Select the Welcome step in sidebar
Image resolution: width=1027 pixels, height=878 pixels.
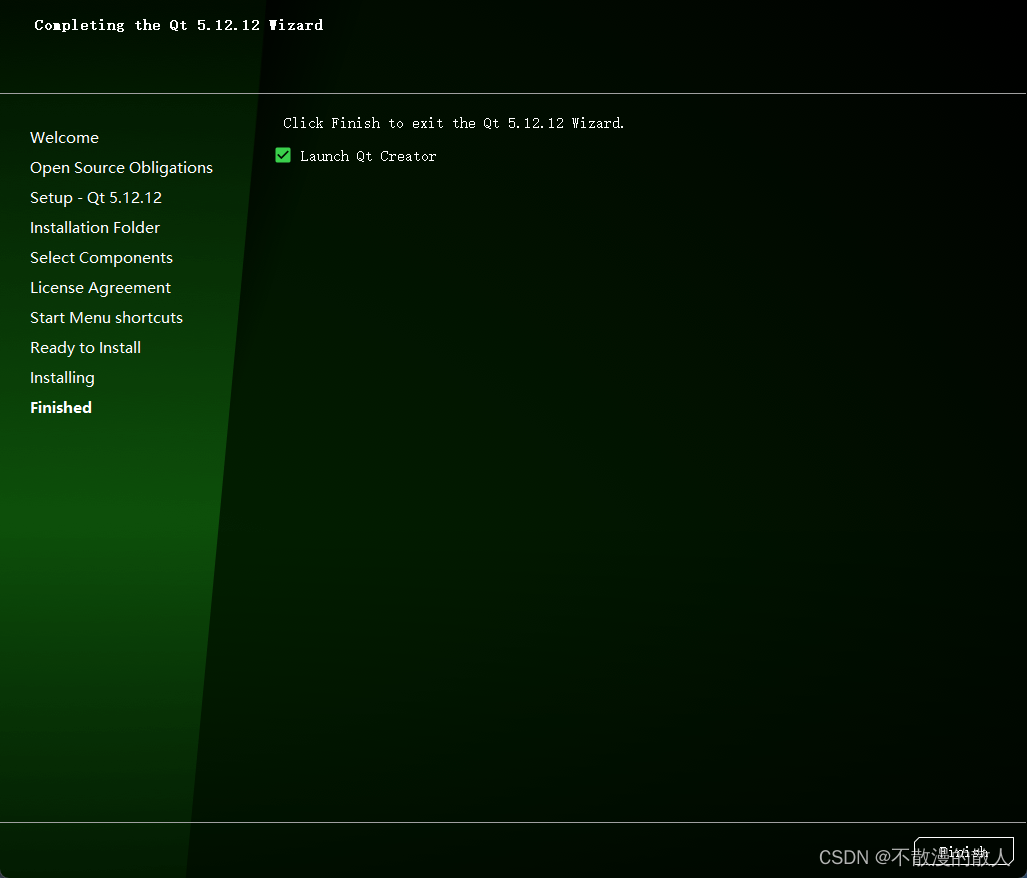(x=64, y=137)
